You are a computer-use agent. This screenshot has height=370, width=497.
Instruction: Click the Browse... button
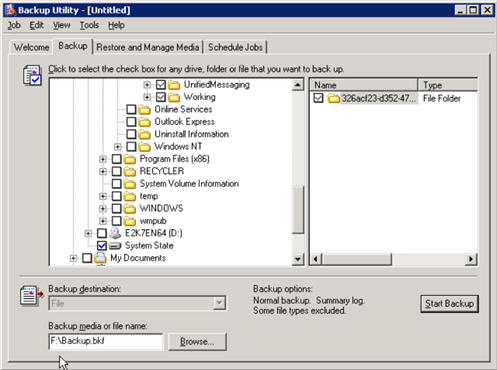197,342
